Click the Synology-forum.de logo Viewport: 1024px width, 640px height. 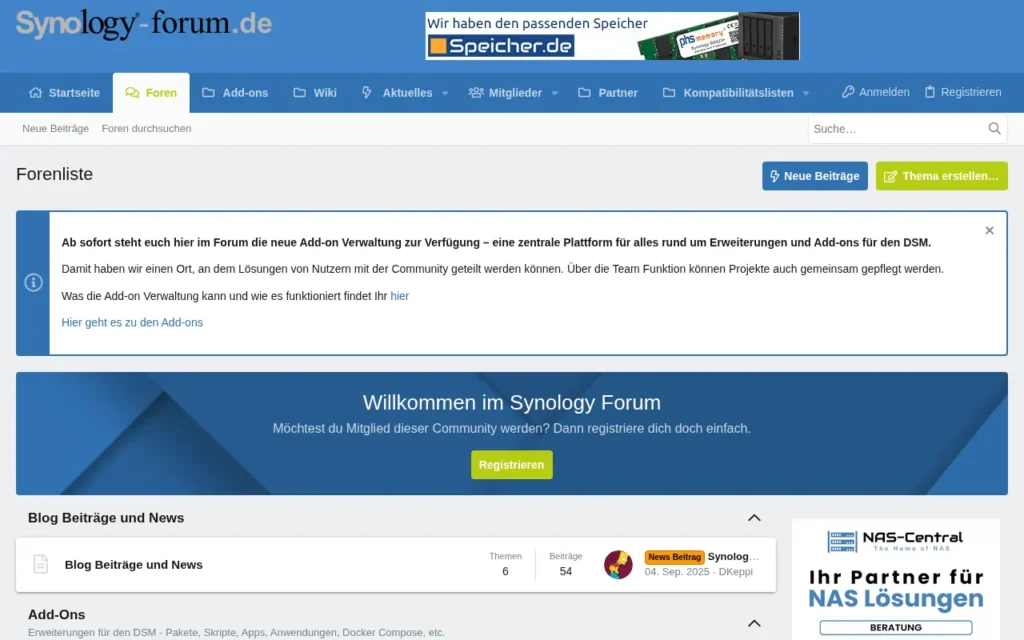tap(144, 24)
